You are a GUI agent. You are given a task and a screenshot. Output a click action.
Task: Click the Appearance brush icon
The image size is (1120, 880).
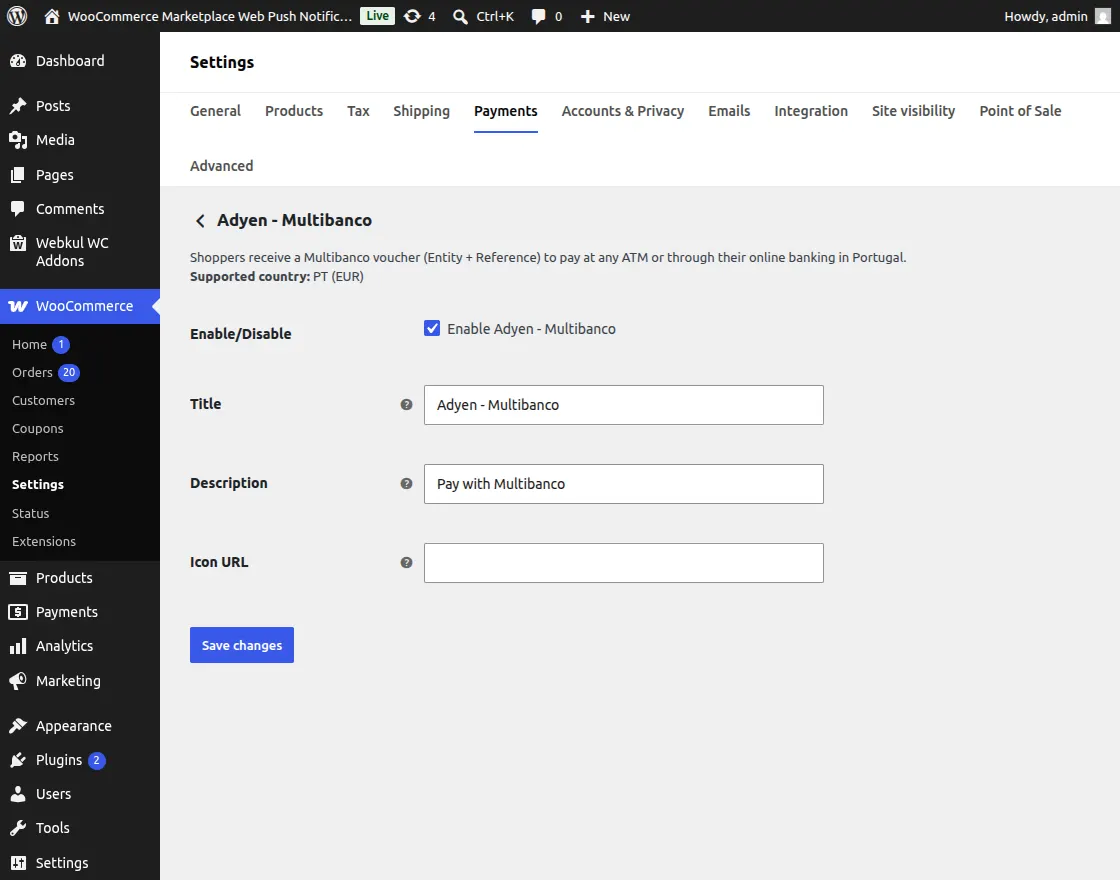[x=18, y=726]
